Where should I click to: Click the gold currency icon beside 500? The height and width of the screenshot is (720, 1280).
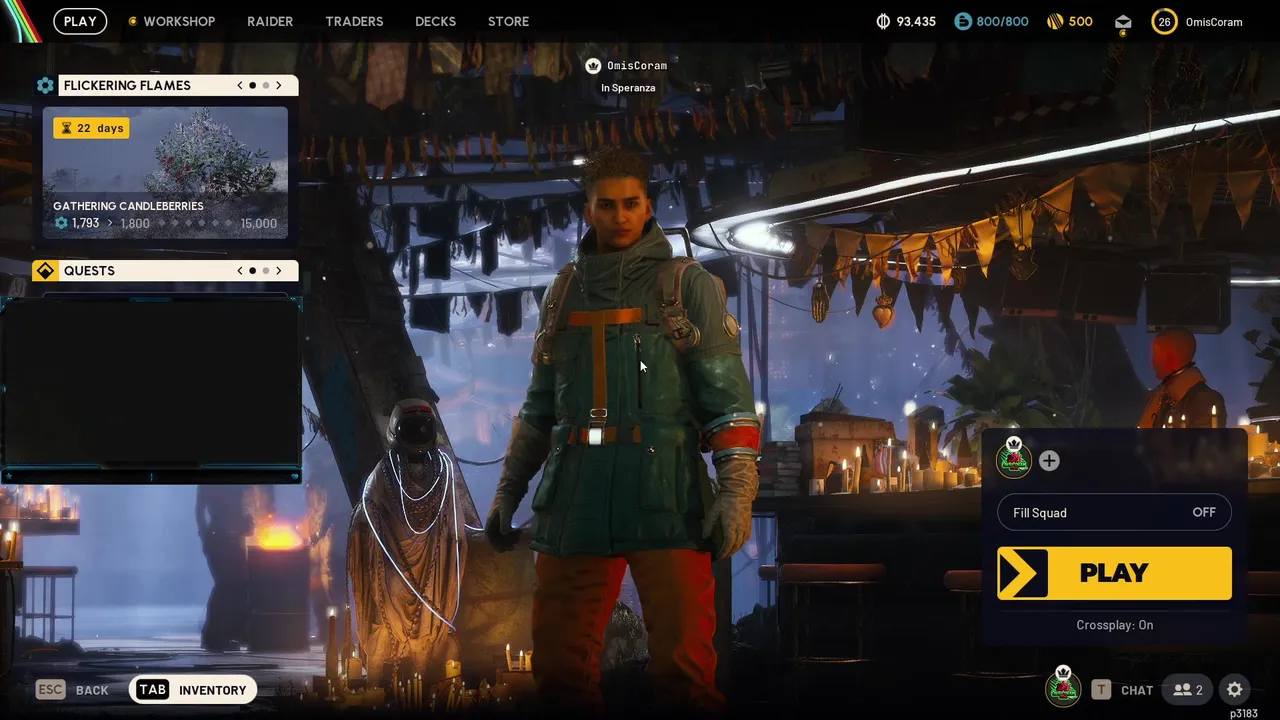click(1055, 21)
